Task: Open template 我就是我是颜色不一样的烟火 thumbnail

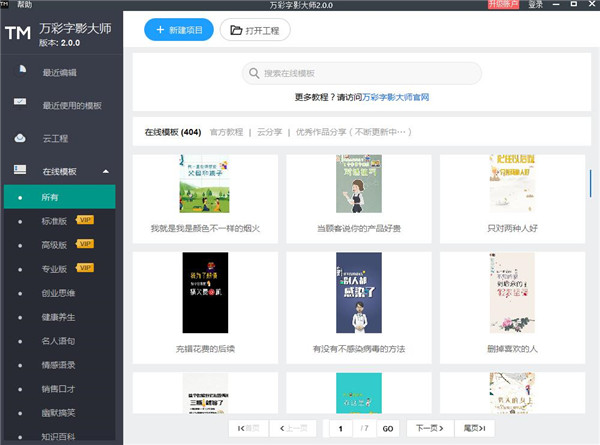Action: pyautogui.click(x=204, y=184)
